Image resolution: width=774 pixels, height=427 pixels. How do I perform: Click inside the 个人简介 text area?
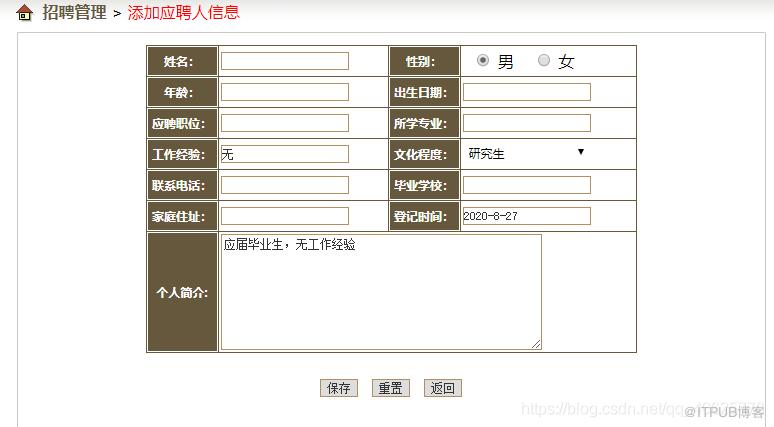tap(381, 292)
